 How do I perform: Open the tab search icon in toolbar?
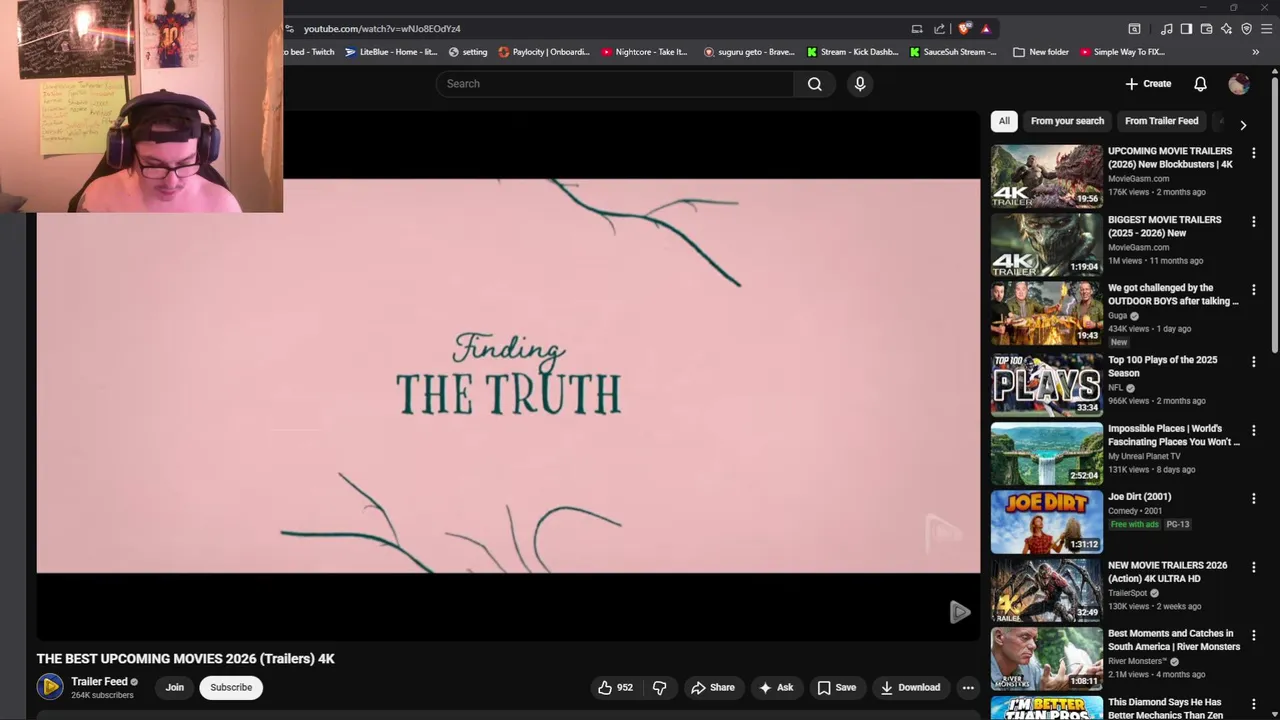[x=1134, y=29]
